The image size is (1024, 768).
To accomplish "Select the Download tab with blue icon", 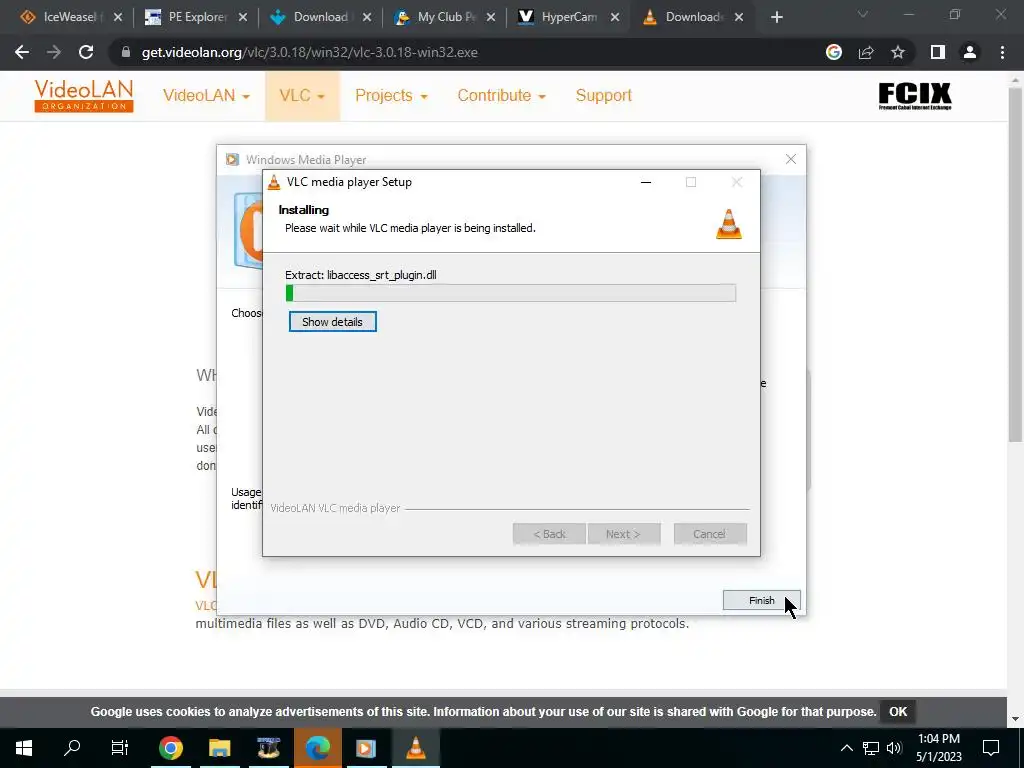I will pos(320,18).
